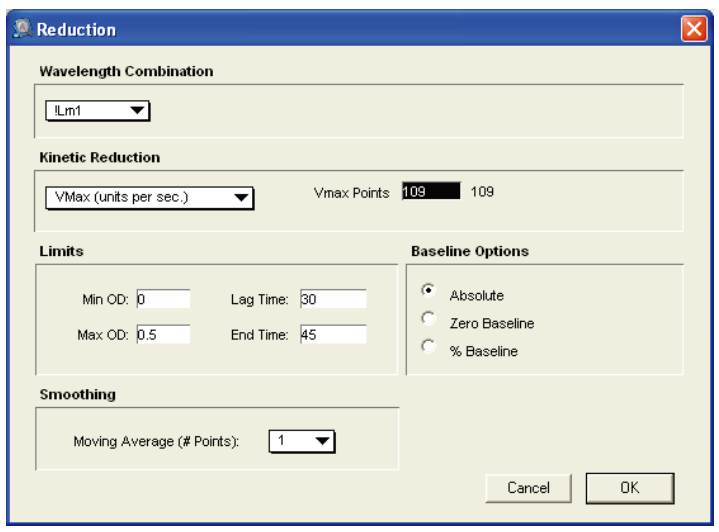Click the Lag Time label

click(260, 300)
